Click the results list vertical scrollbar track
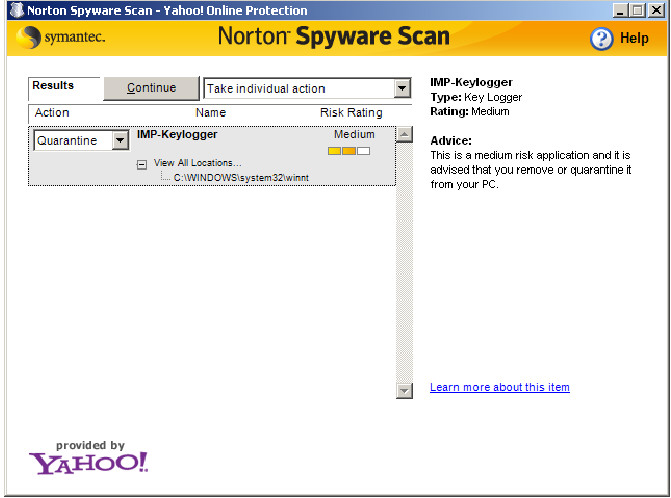Screen dimensions: 671x498 pyautogui.click(x=404, y=262)
